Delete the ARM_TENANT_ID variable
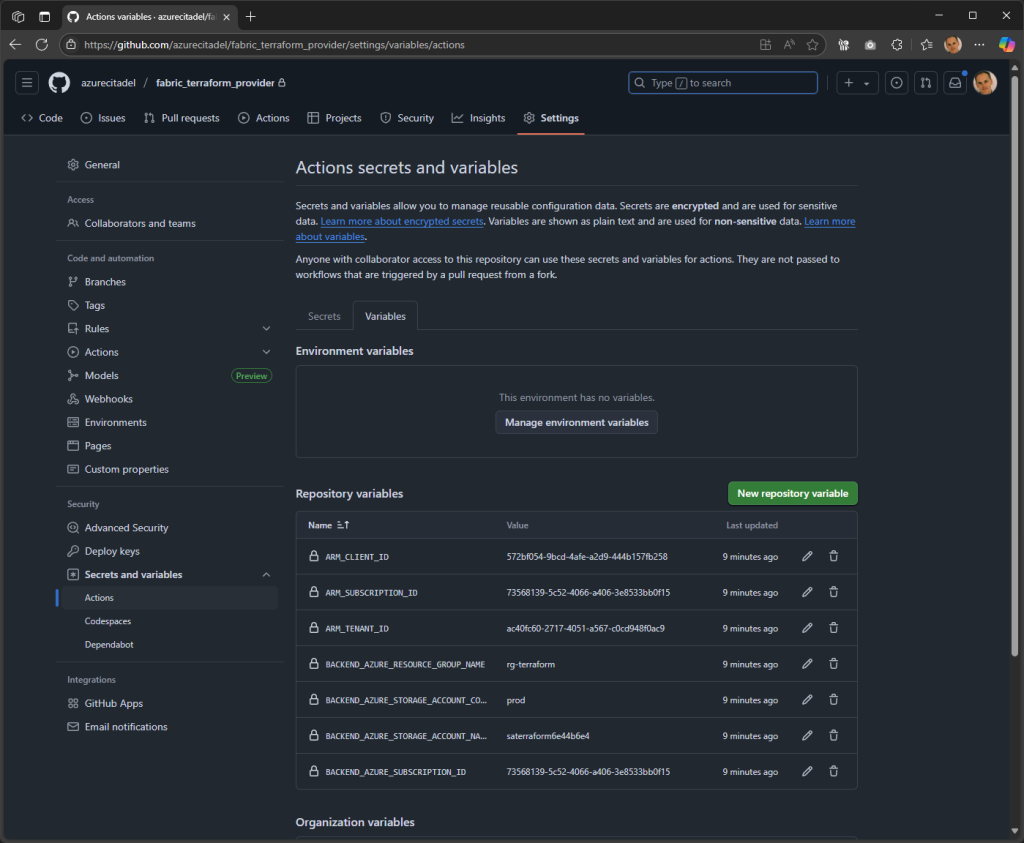 coord(833,628)
